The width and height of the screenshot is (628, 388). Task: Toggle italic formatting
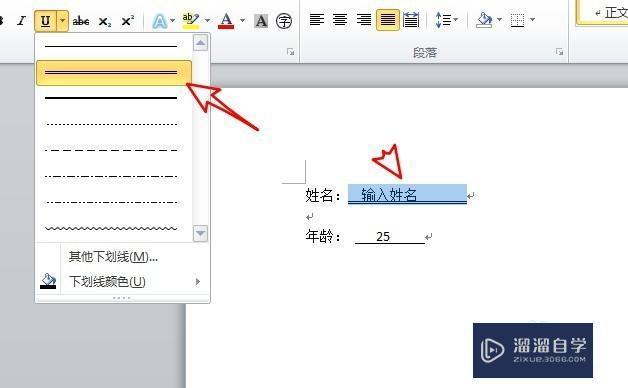click(22, 21)
